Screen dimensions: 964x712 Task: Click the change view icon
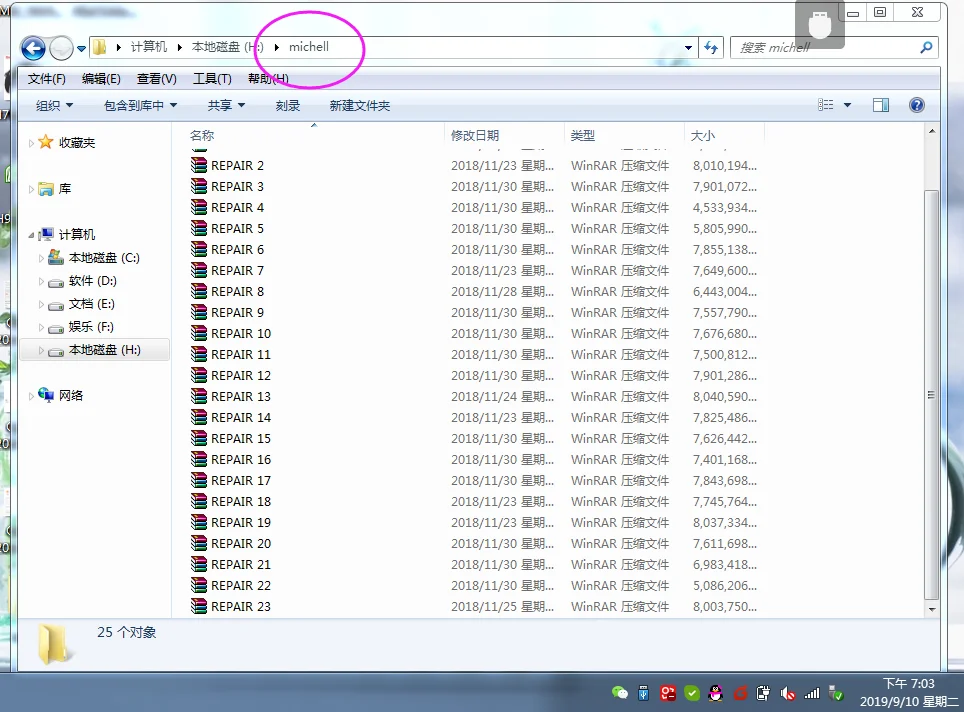pyautogui.click(x=826, y=105)
